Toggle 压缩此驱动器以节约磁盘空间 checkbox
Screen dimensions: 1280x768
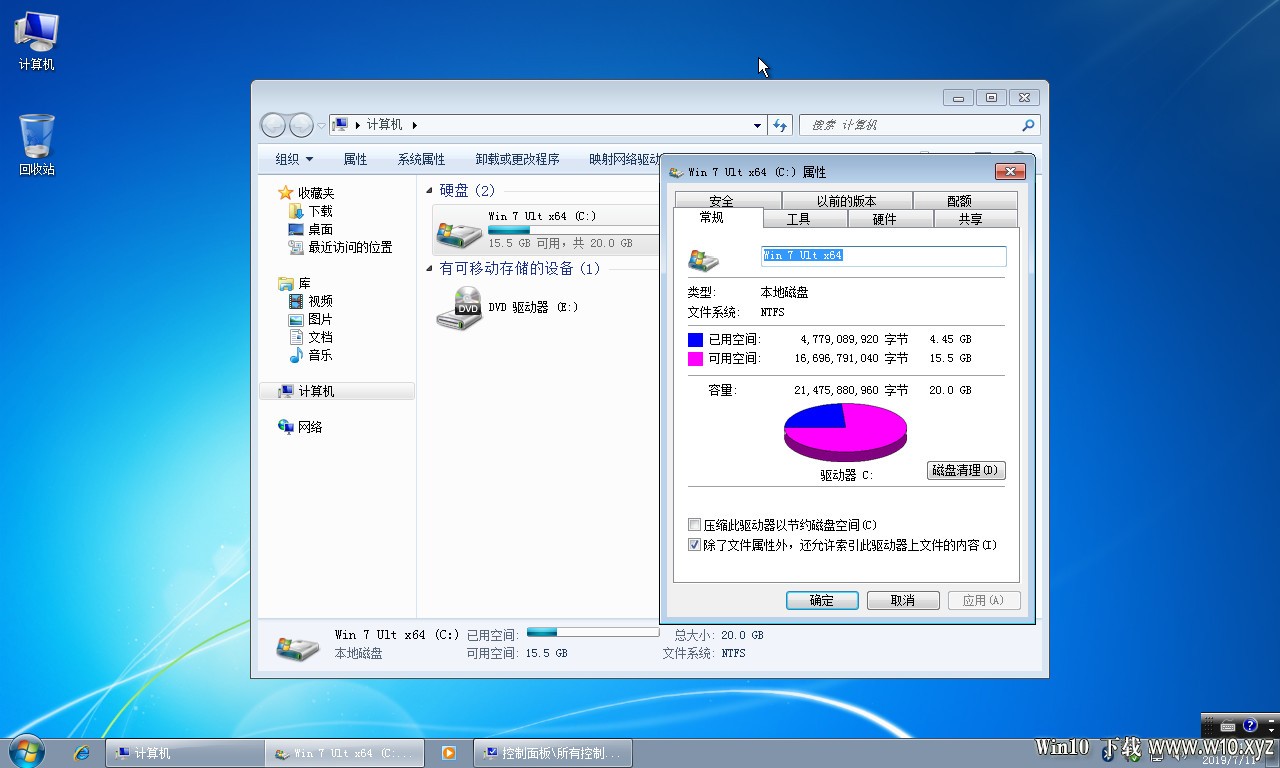click(695, 525)
